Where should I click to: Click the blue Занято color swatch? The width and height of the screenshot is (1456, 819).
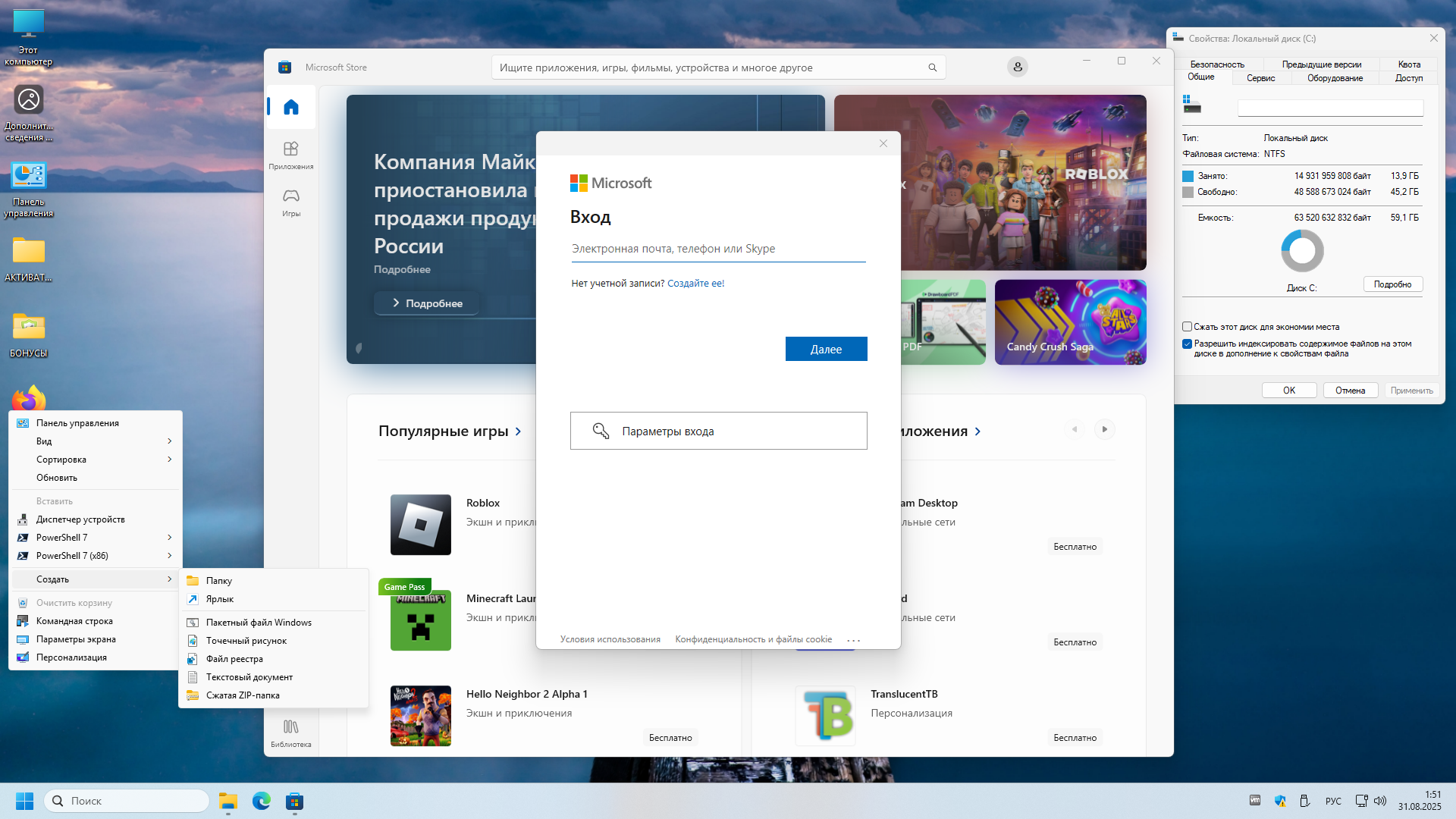pyautogui.click(x=1188, y=176)
